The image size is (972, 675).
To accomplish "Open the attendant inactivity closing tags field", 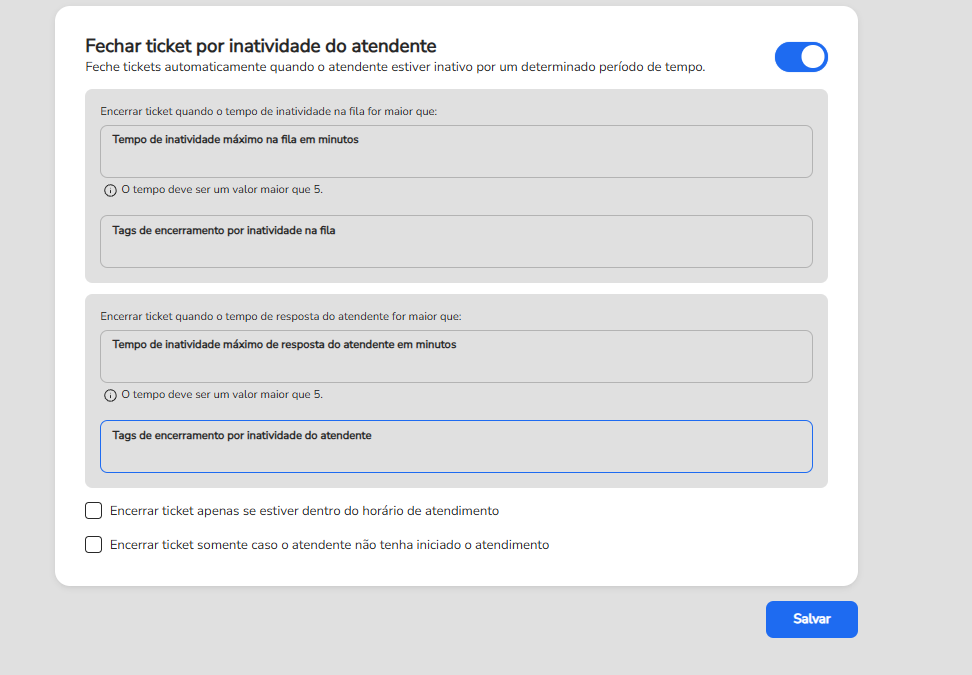I will click(456, 453).
